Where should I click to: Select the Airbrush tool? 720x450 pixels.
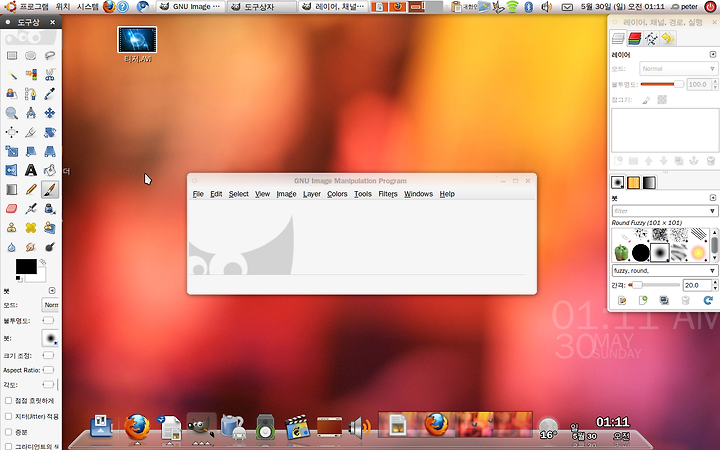pos(31,208)
